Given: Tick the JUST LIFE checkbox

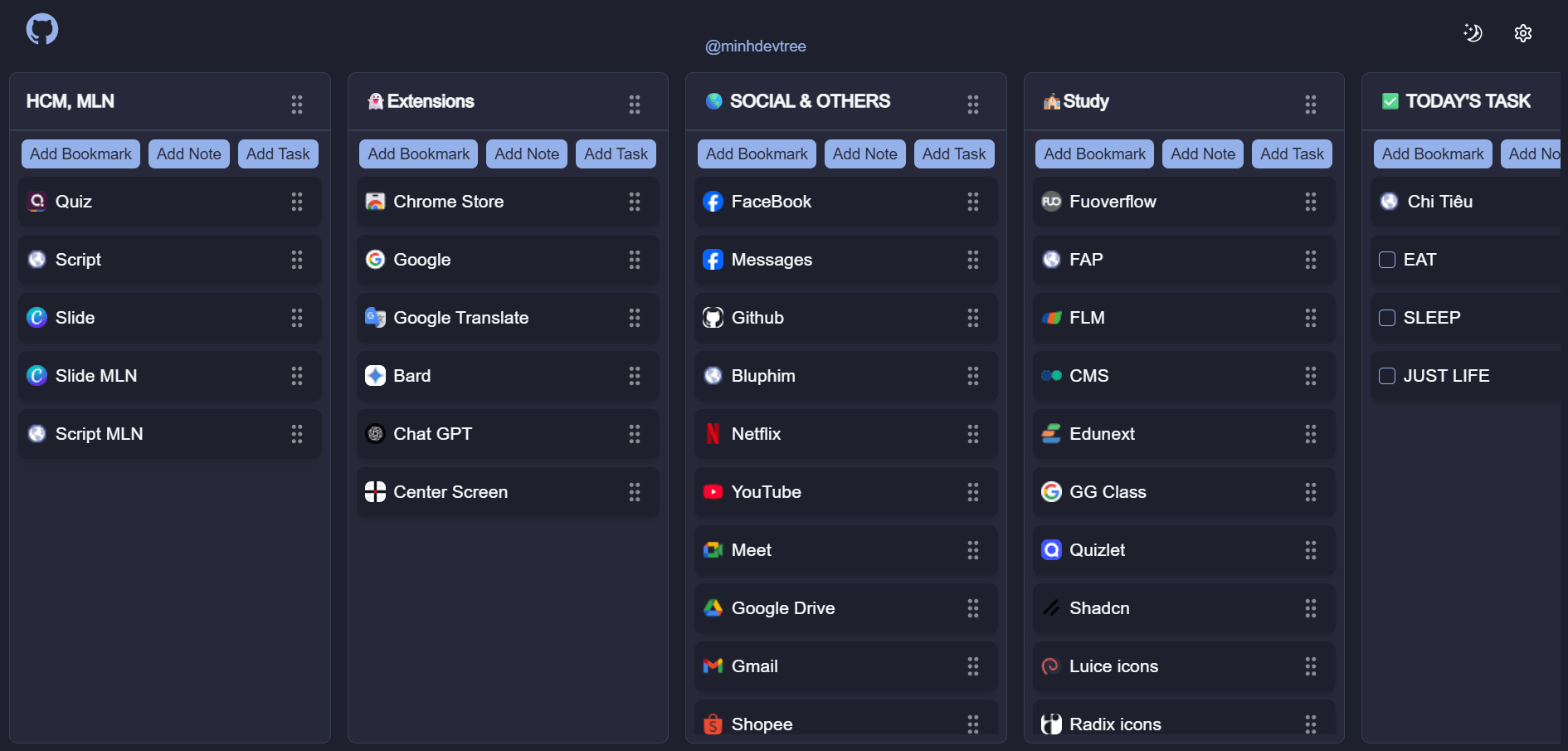Looking at the screenshot, I should point(1386,376).
